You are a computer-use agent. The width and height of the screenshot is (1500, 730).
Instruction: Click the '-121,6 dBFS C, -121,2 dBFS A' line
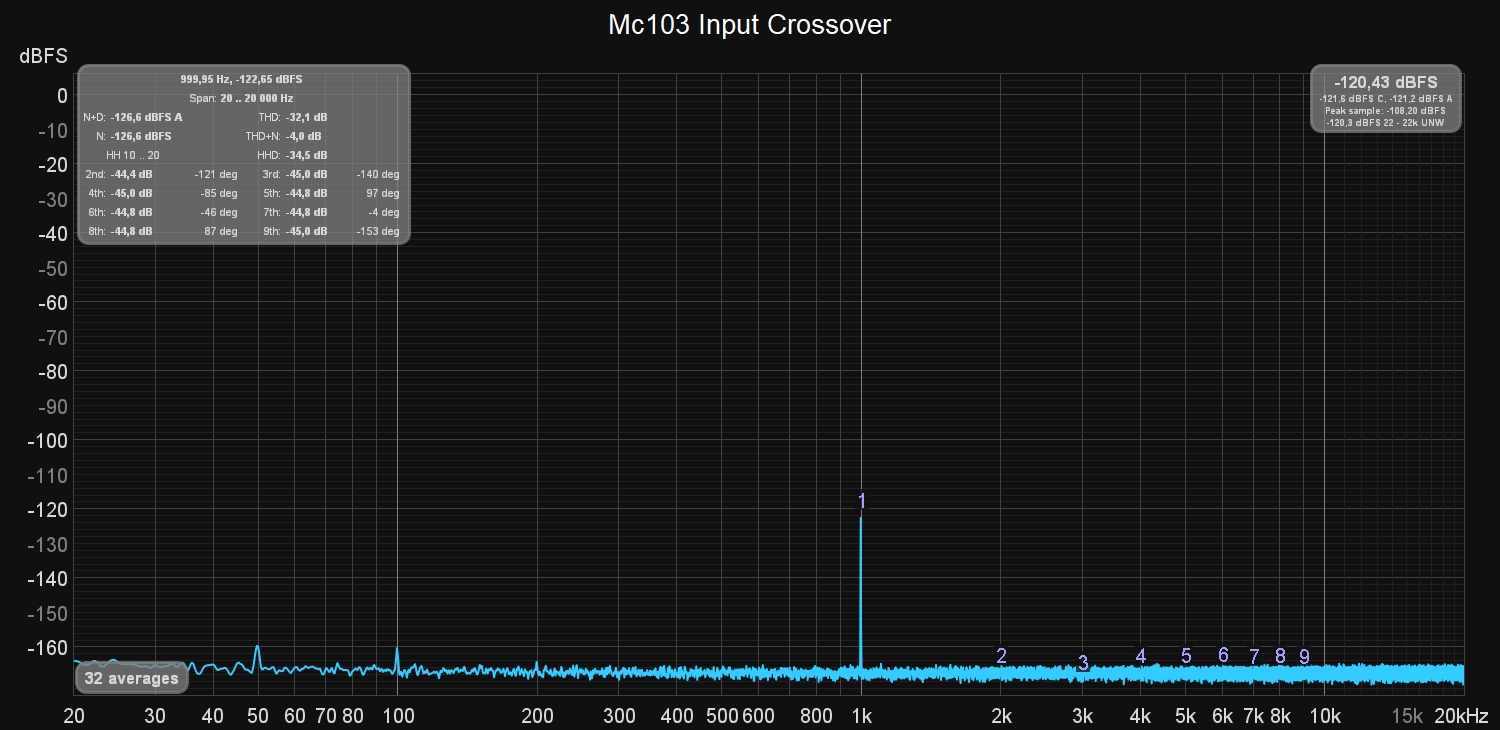pos(1386,98)
